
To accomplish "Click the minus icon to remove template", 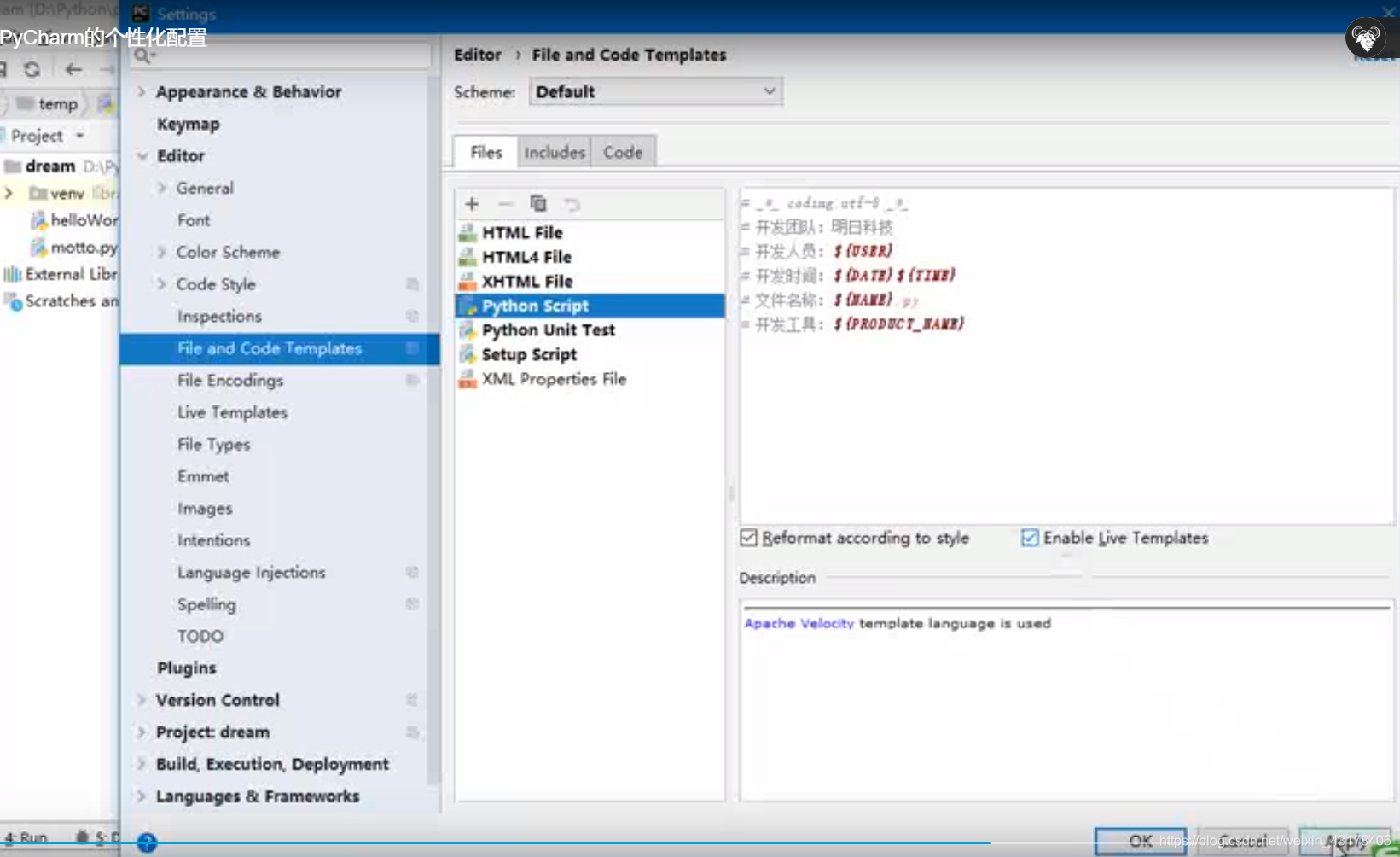I will 505,204.
